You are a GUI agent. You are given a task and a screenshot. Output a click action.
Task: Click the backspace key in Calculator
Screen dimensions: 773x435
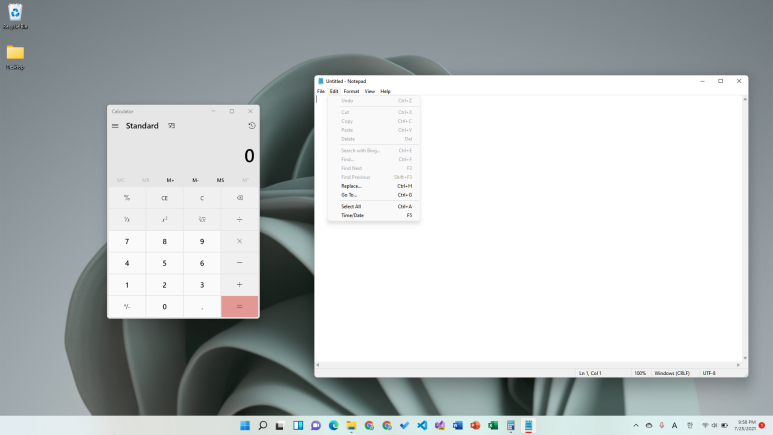click(240, 198)
